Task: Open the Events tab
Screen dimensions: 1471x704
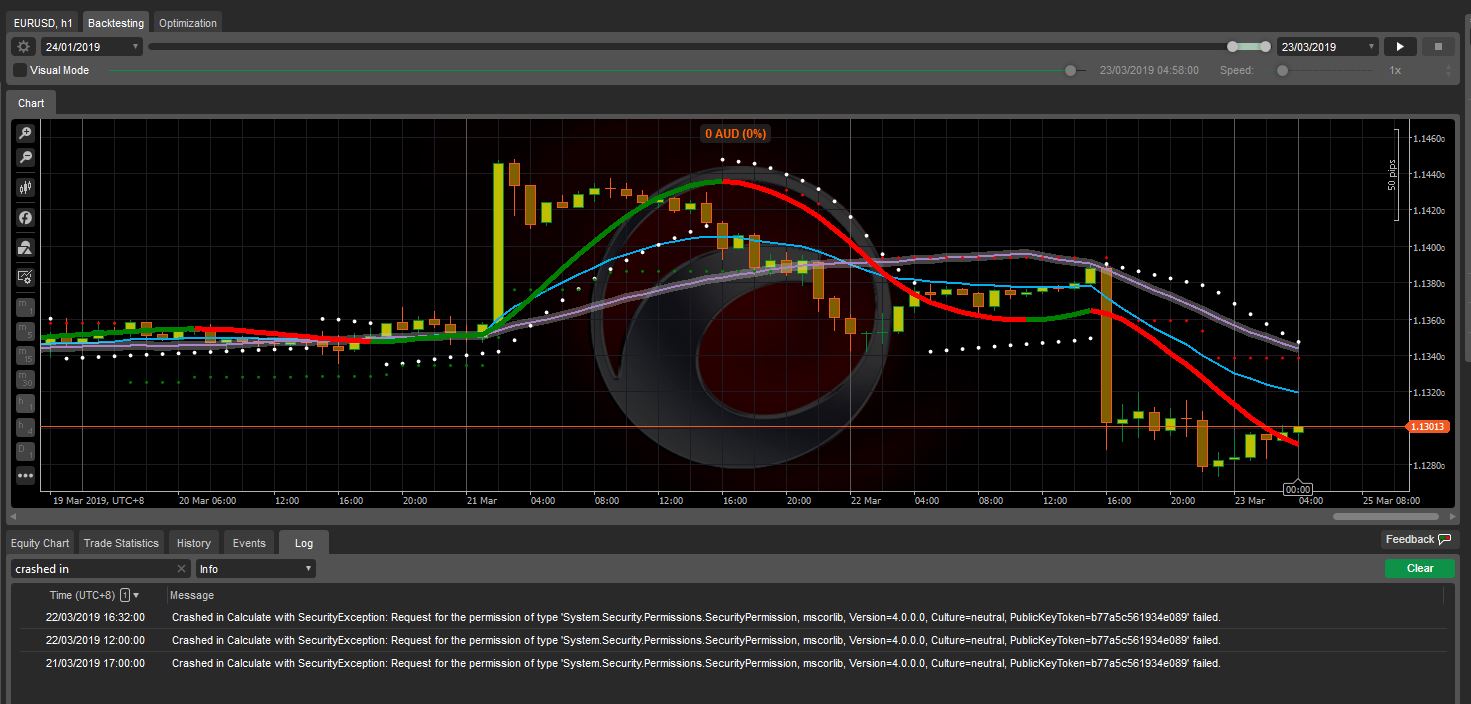Action: coord(249,543)
